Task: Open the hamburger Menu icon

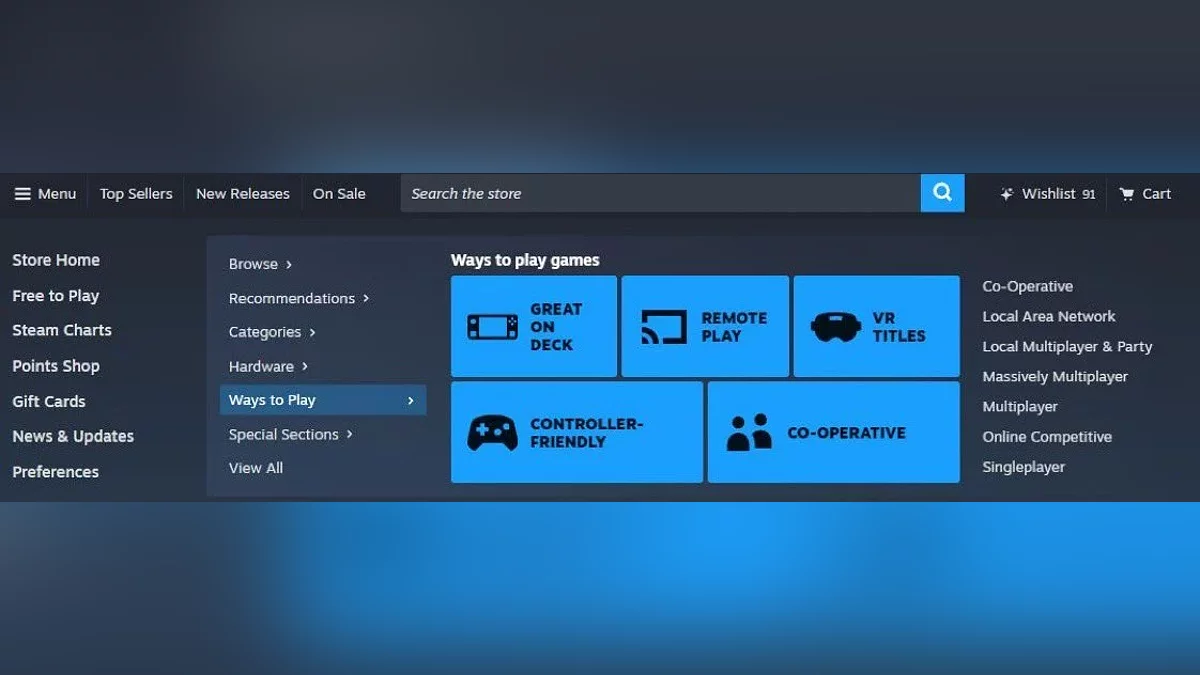Action: [22, 194]
